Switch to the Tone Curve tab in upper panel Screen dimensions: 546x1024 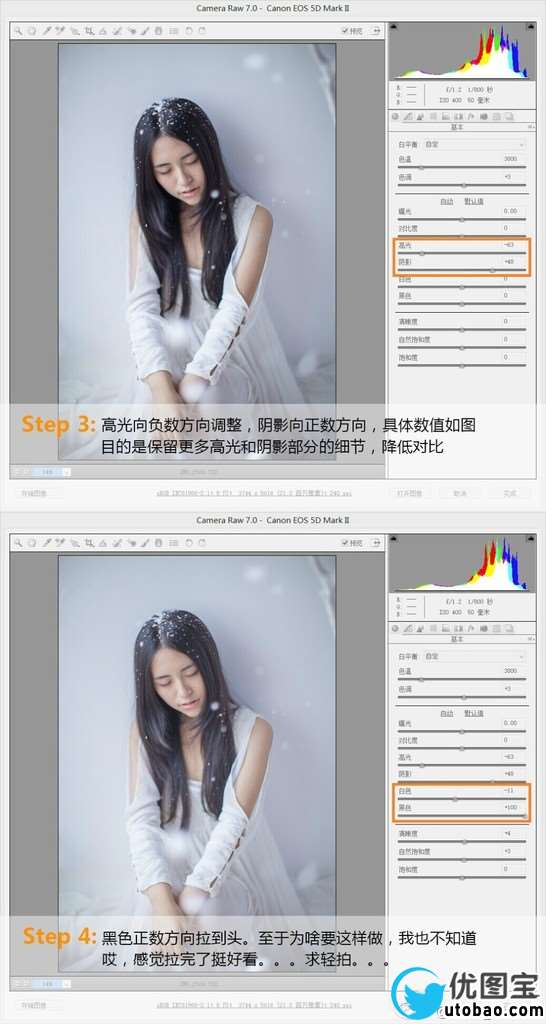(408, 117)
